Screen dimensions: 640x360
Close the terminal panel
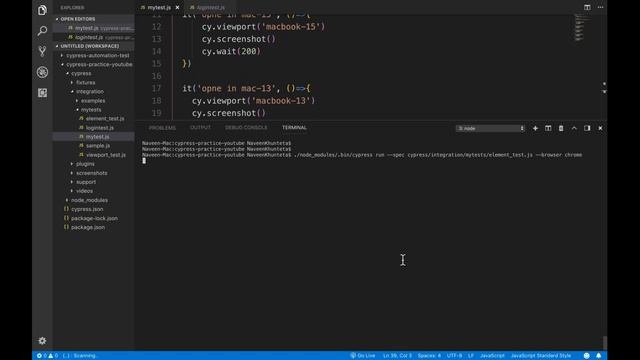click(600, 128)
